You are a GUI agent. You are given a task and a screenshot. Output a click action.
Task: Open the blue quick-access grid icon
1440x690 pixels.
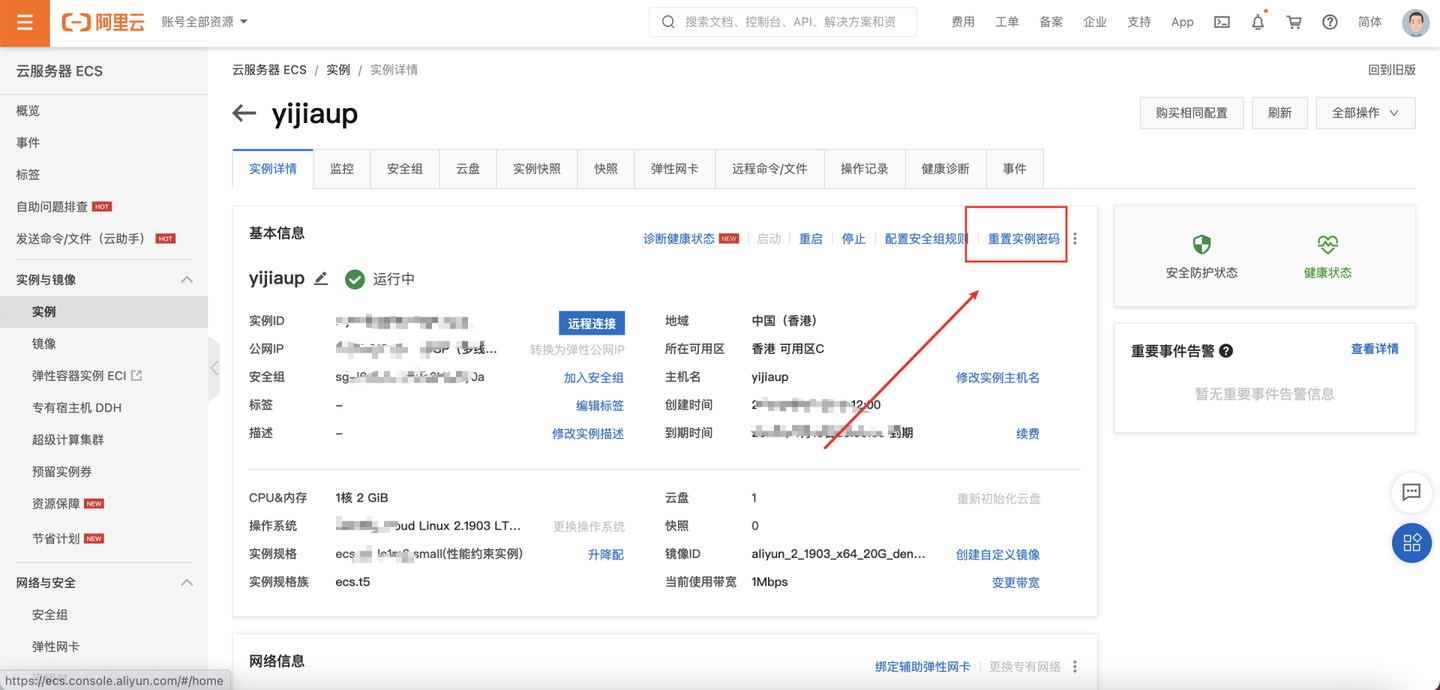click(x=1412, y=543)
